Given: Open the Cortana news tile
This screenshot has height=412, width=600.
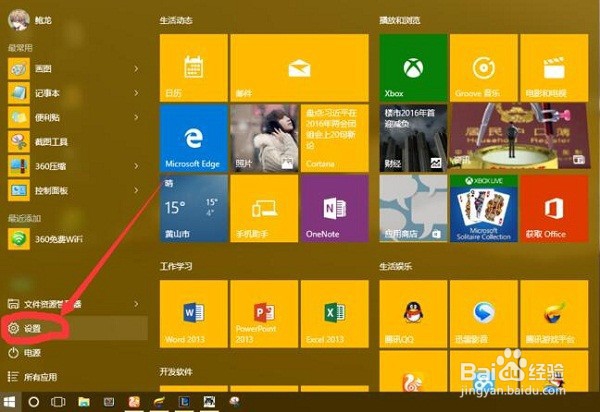Looking at the screenshot, I should pyautogui.click(x=335, y=138).
